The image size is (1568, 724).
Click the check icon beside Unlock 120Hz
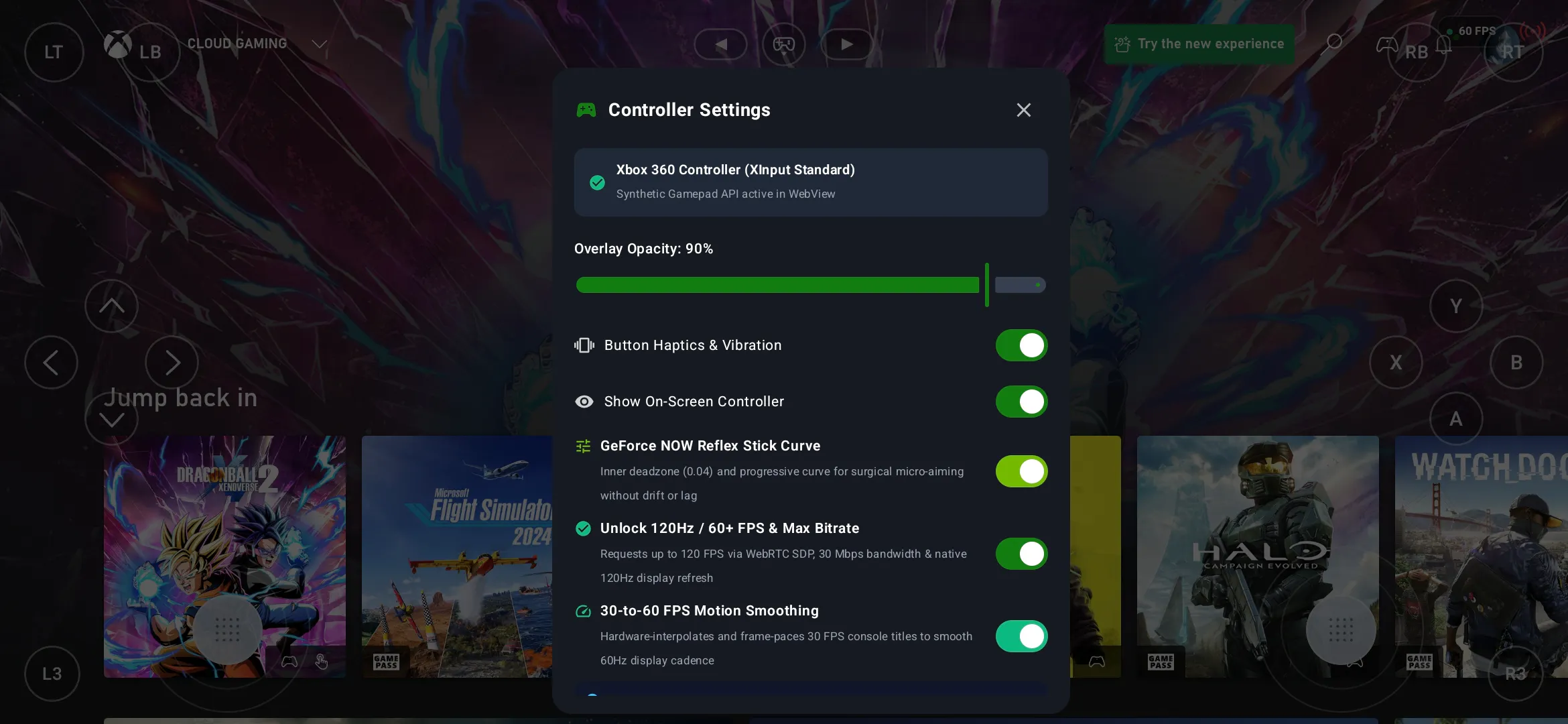tap(584, 529)
